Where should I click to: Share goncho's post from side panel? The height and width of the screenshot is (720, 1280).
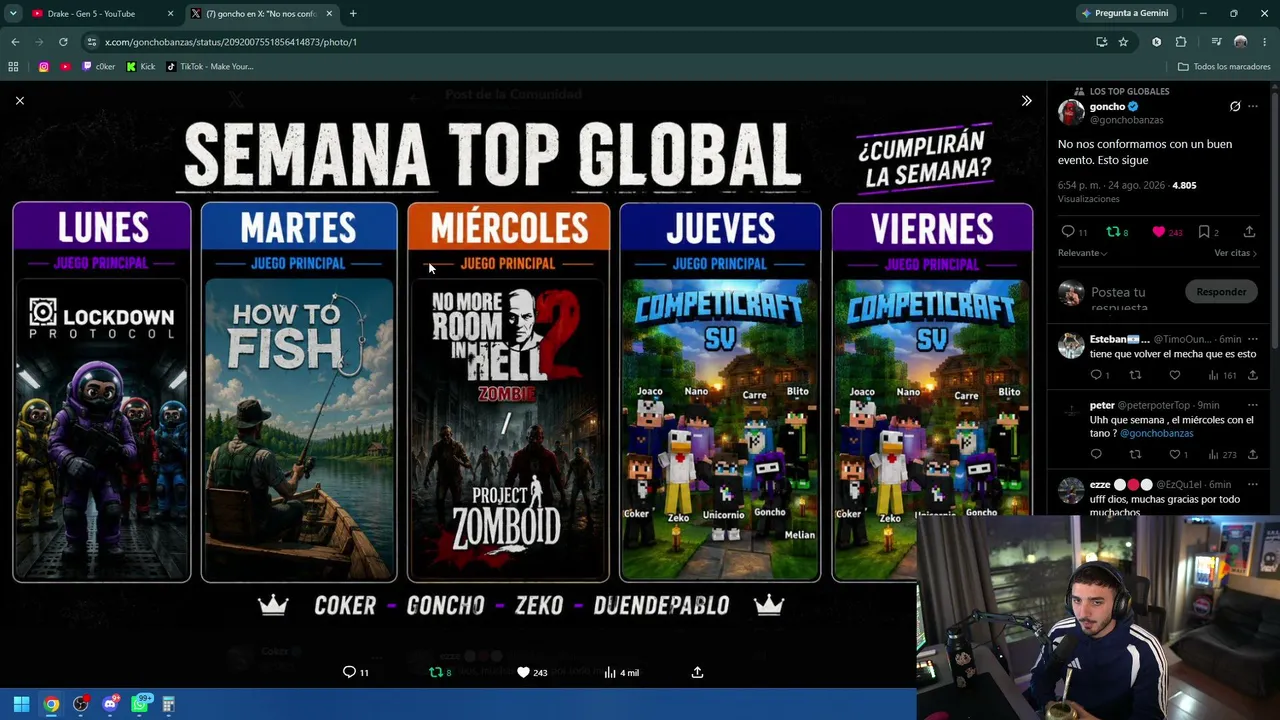(1249, 232)
